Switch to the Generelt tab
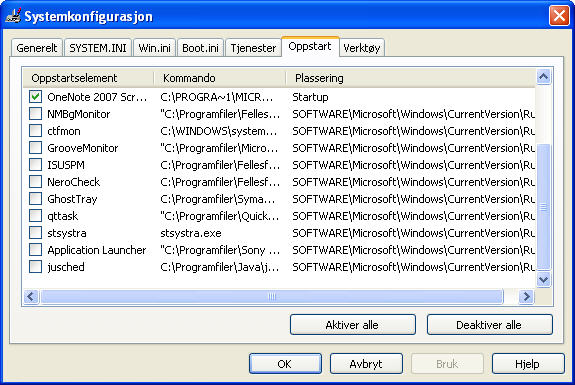 [37, 48]
